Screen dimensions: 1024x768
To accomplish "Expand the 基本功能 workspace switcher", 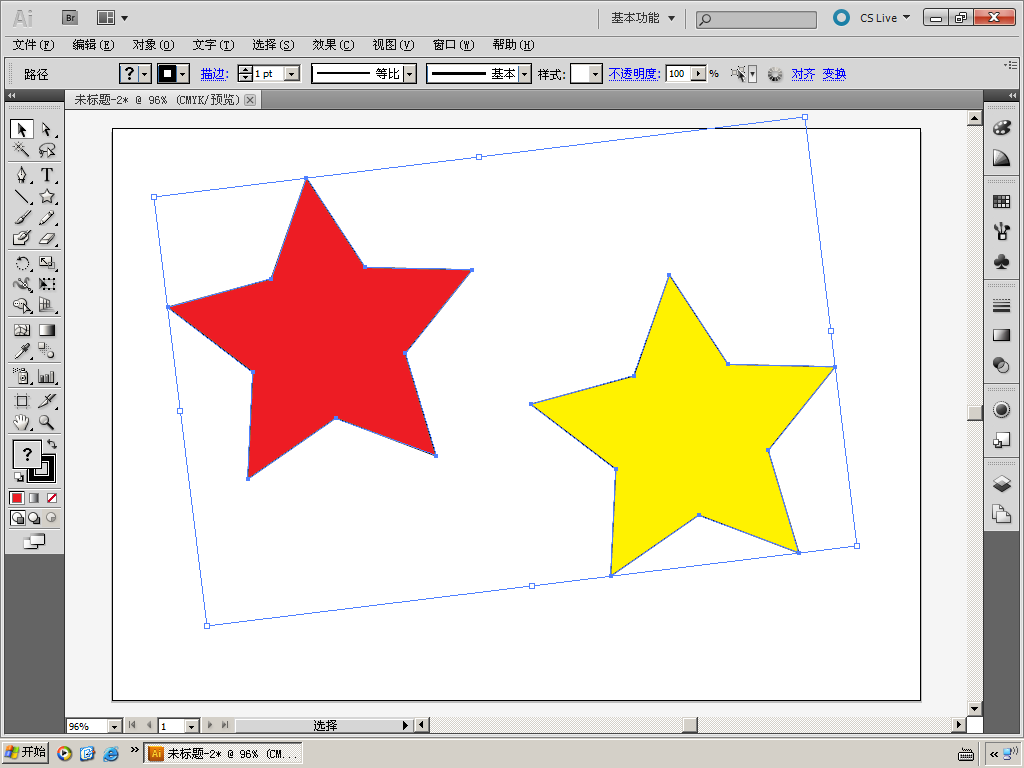I will coord(643,18).
